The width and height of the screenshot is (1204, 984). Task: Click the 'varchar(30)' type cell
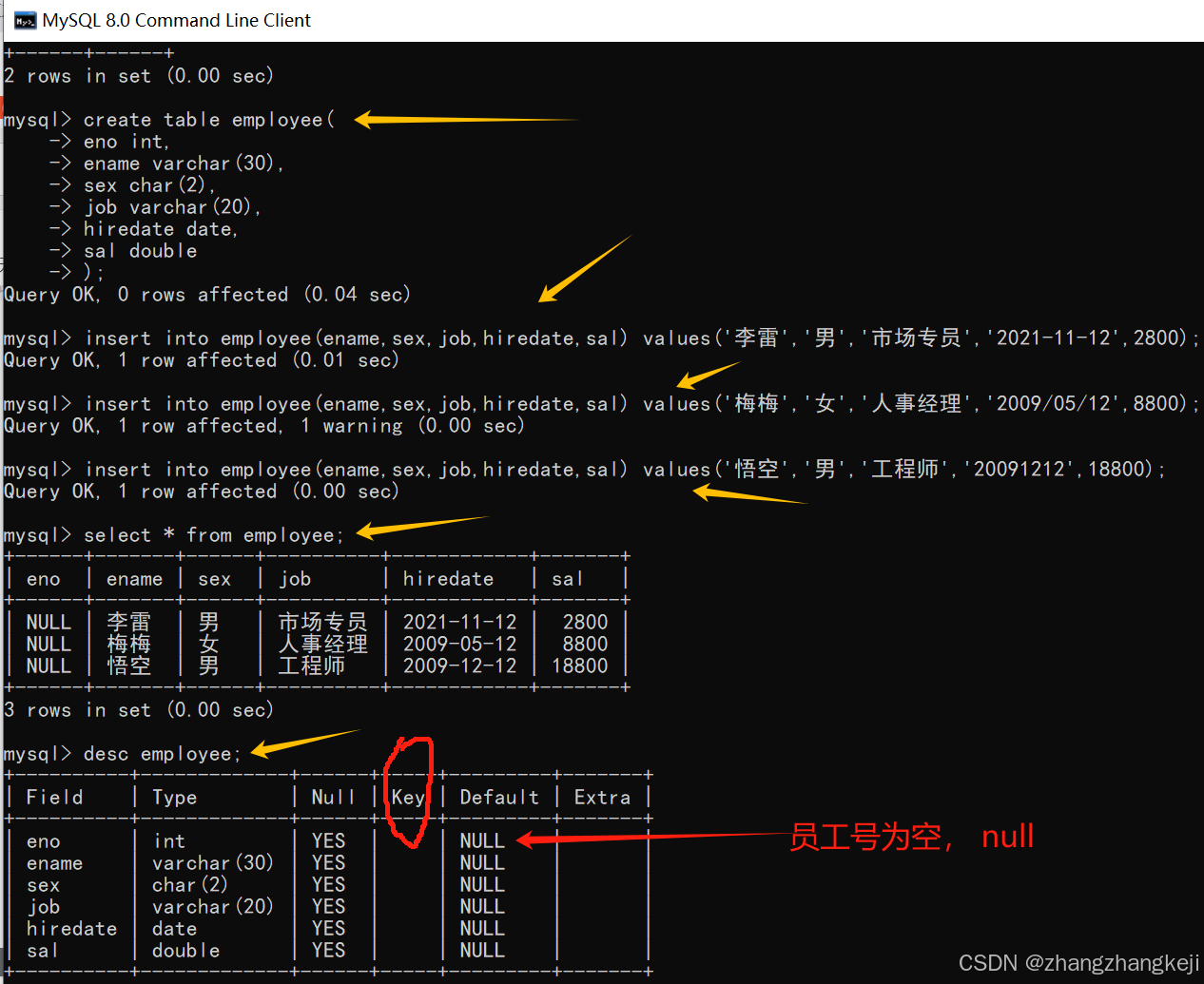pos(213,863)
